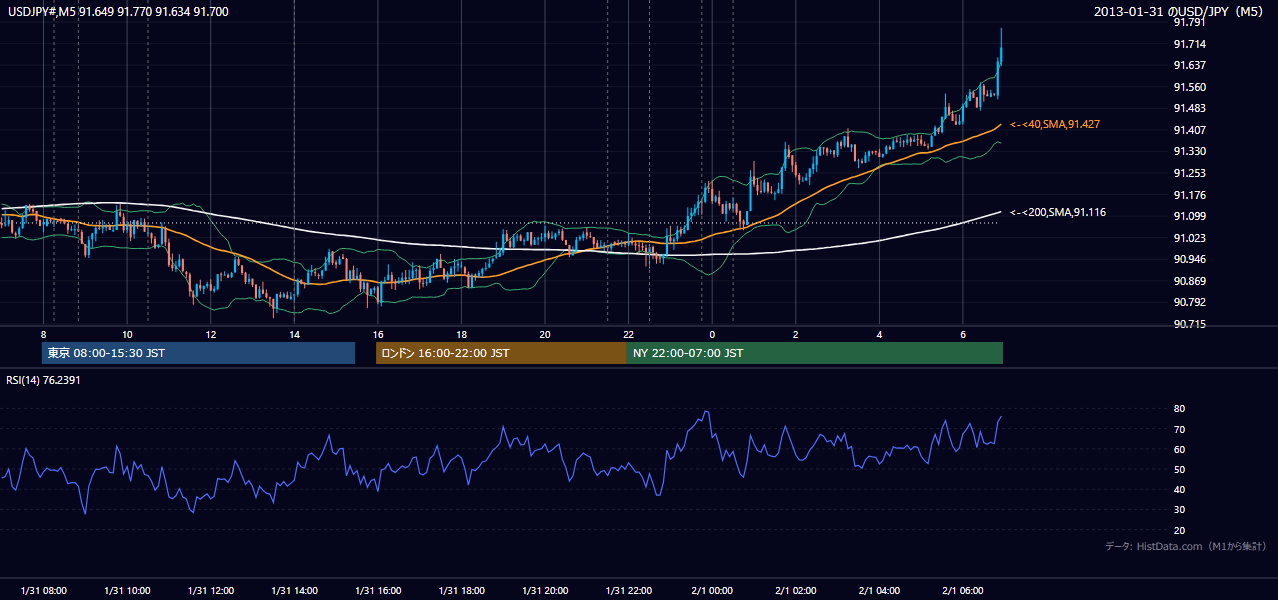Click hour label 18 on the price chart axis
Image resolution: width=1278 pixels, height=600 pixels.
pyautogui.click(x=461, y=334)
